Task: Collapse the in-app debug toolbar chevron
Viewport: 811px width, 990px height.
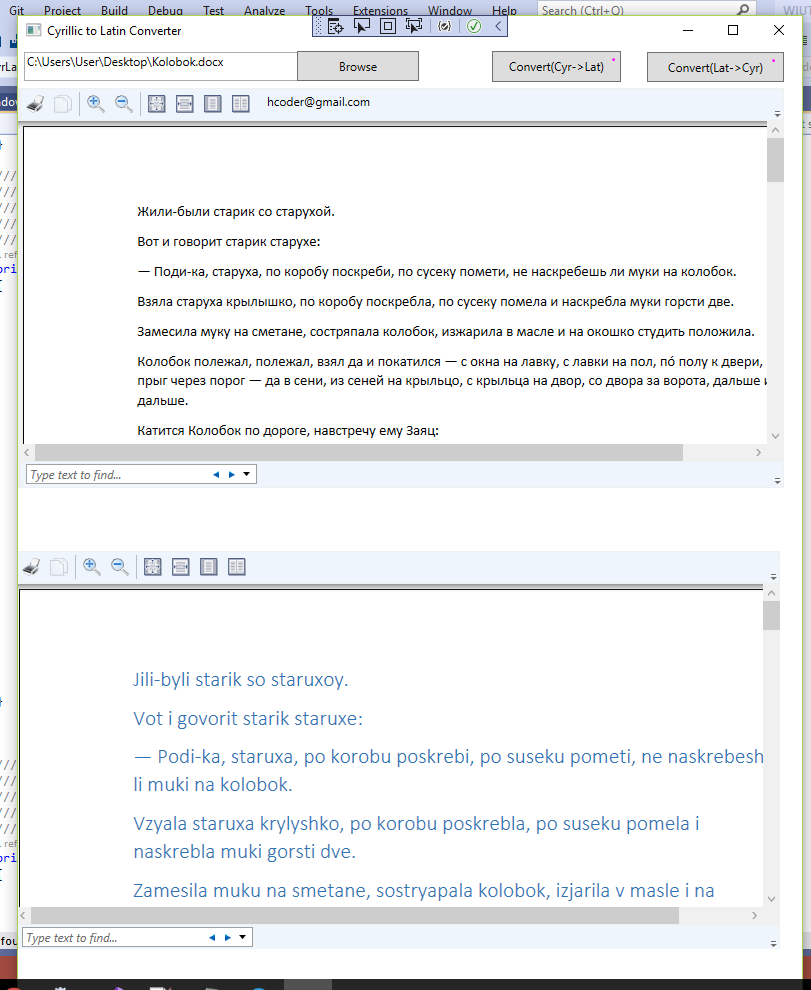Action: 498,26
